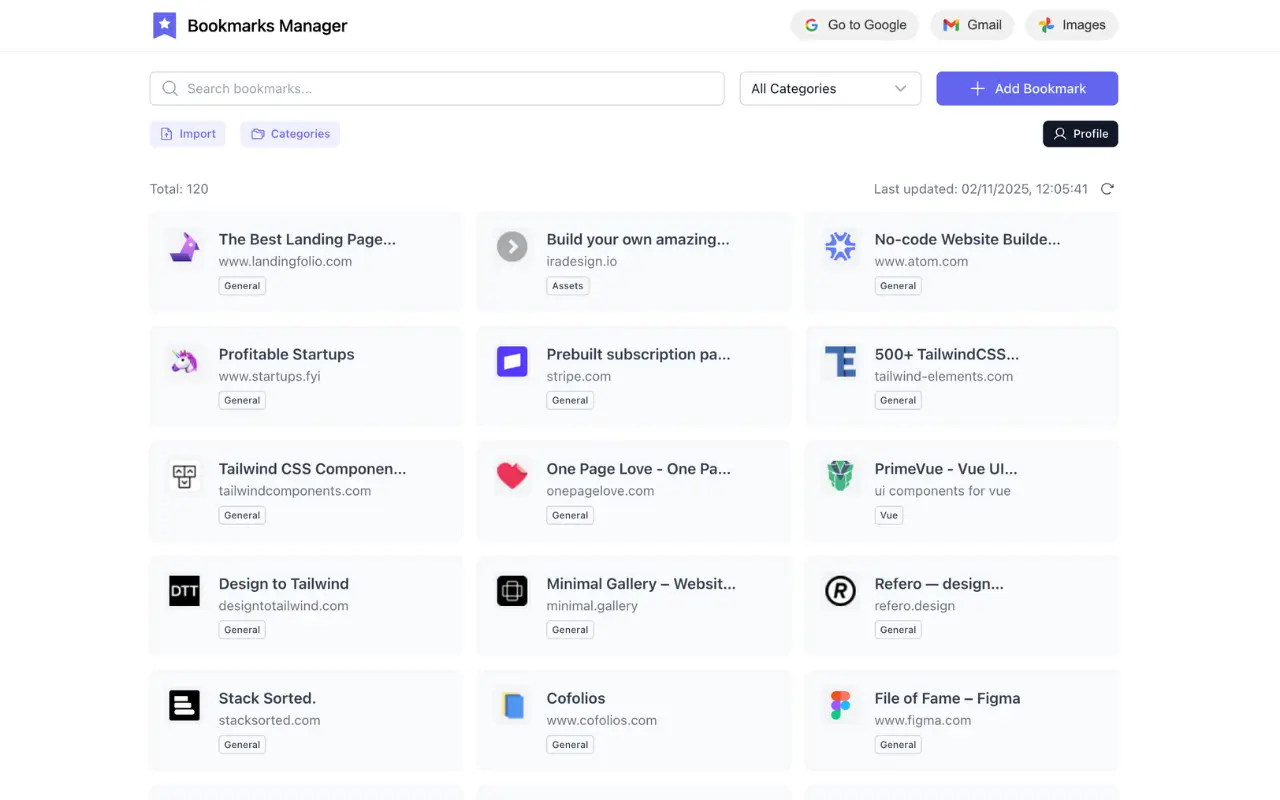Viewport: 1280px width, 800px height.
Task: Open the Categories panel
Action: coord(290,133)
